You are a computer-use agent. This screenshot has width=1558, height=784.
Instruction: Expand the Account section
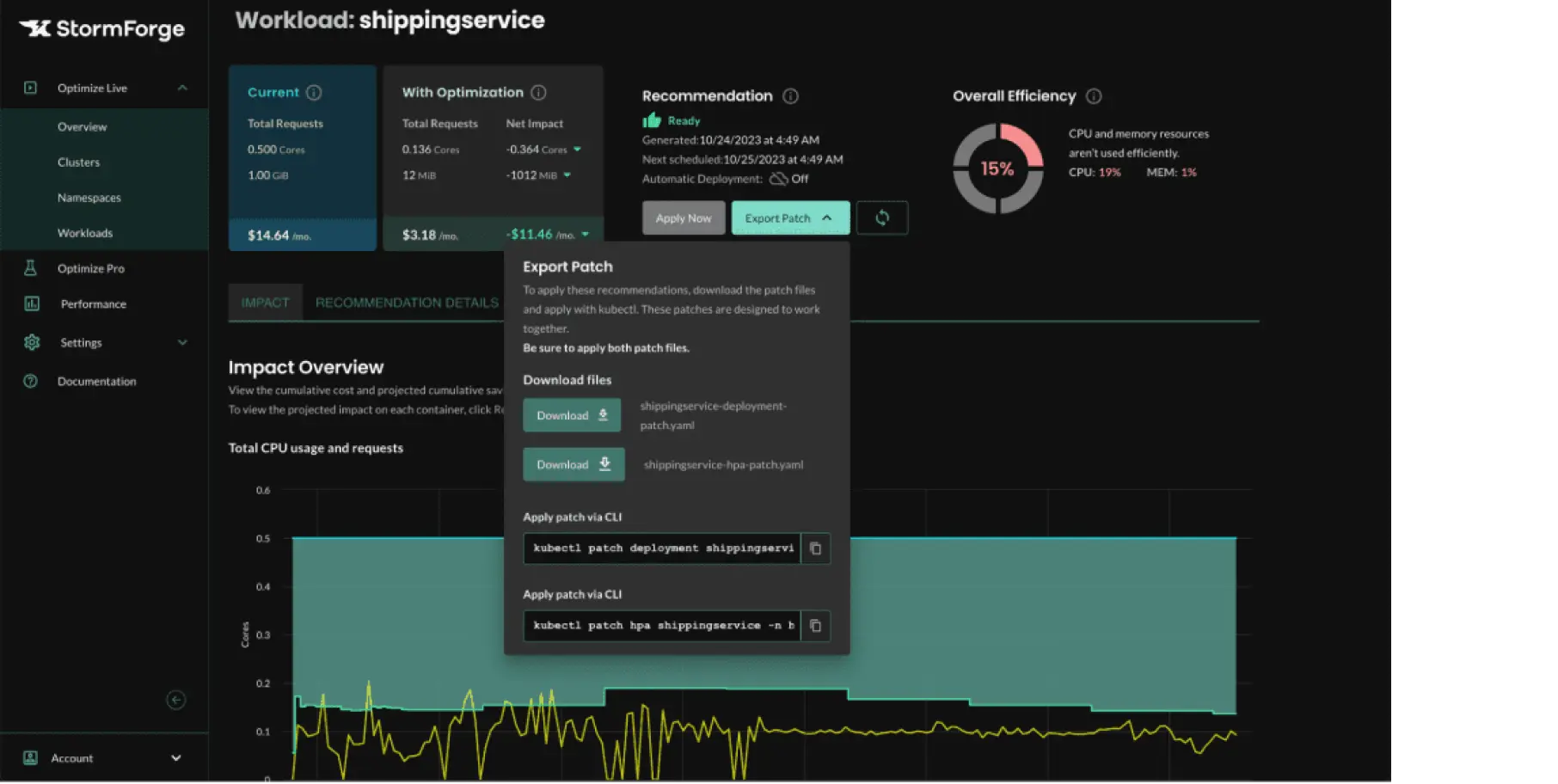click(176, 757)
